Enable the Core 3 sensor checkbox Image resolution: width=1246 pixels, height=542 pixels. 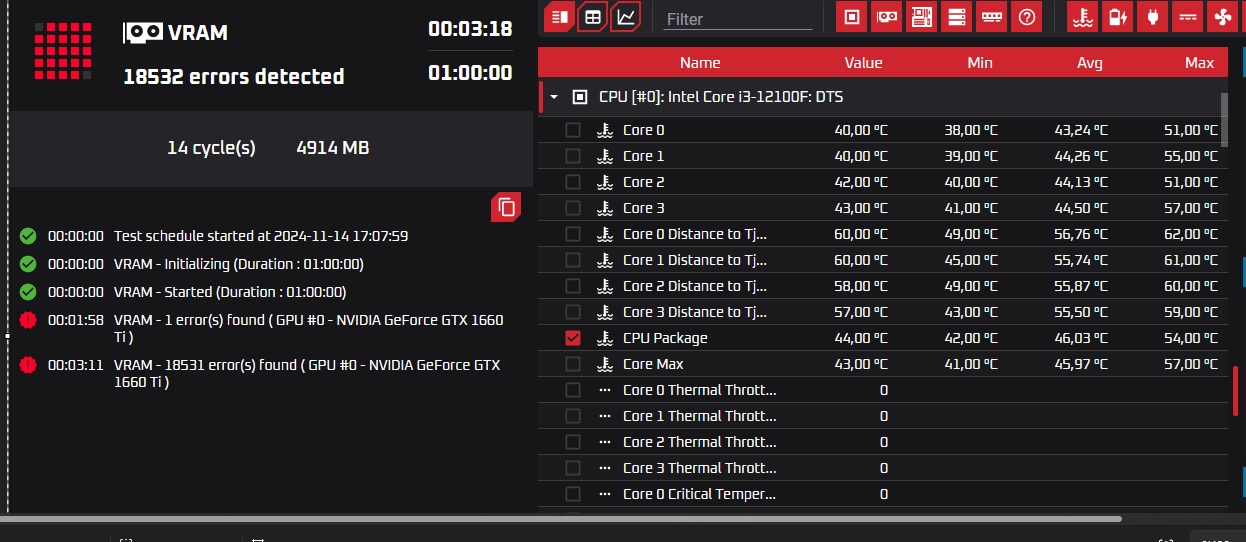573,208
